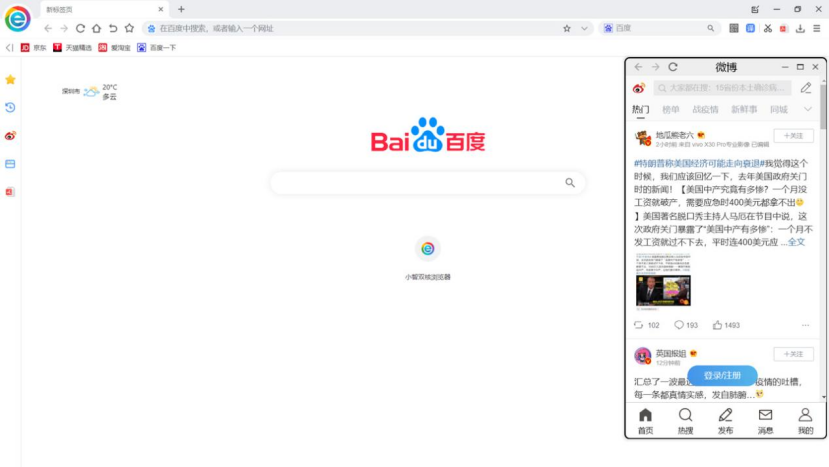Open the blue translate extension icon
This screenshot has height=467, width=829.
[x=750, y=29]
